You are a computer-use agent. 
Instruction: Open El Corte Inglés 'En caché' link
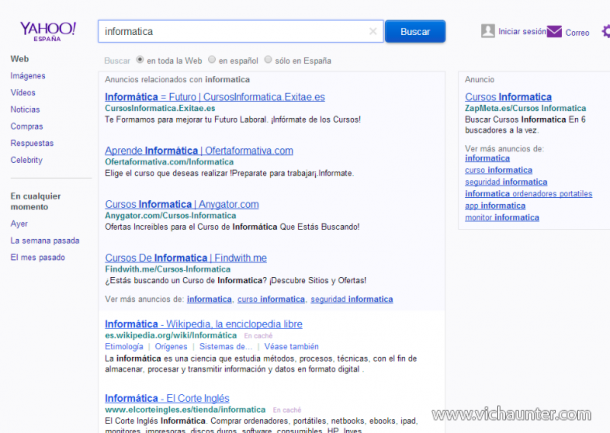[287, 410]
